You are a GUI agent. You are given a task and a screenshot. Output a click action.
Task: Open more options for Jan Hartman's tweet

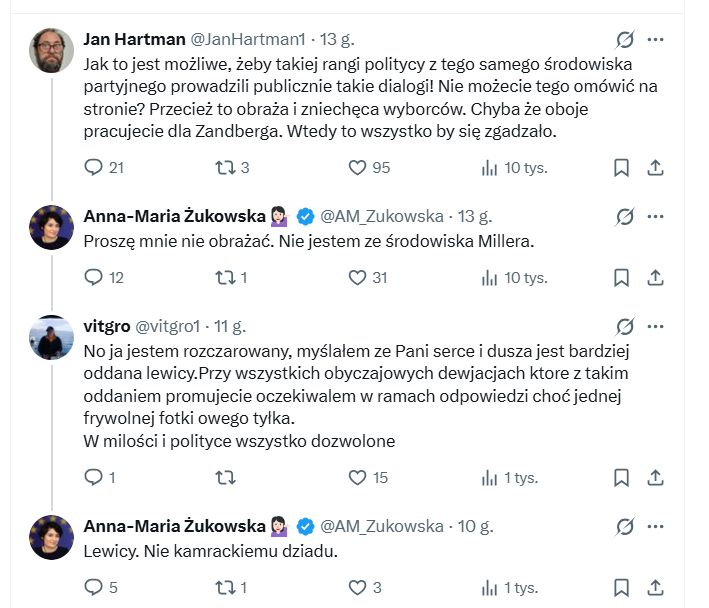click(x=656, y=40)
